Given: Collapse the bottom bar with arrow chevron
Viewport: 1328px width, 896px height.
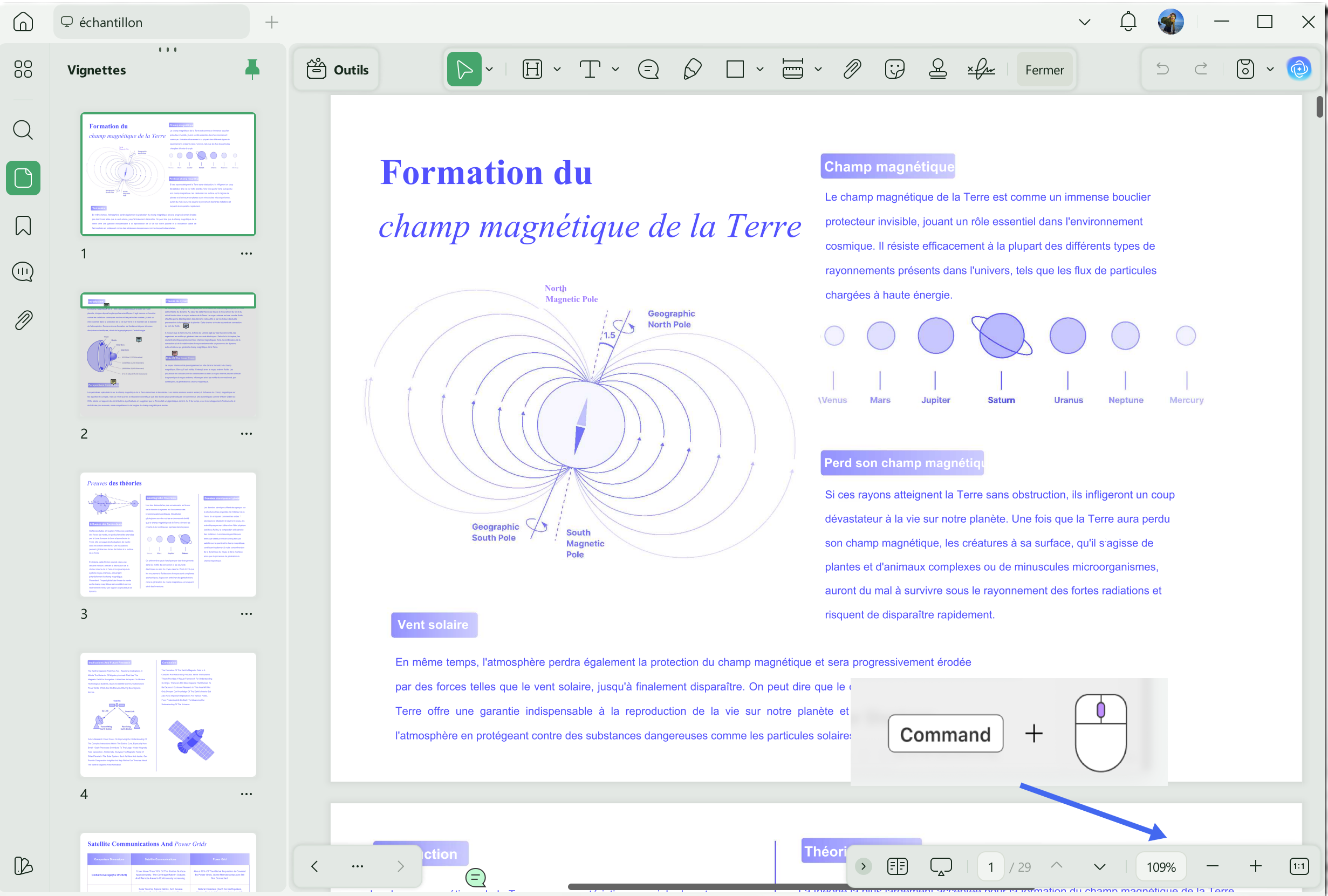Looking at the screenshot, I should pyautogui.click(x=864, y=866).
